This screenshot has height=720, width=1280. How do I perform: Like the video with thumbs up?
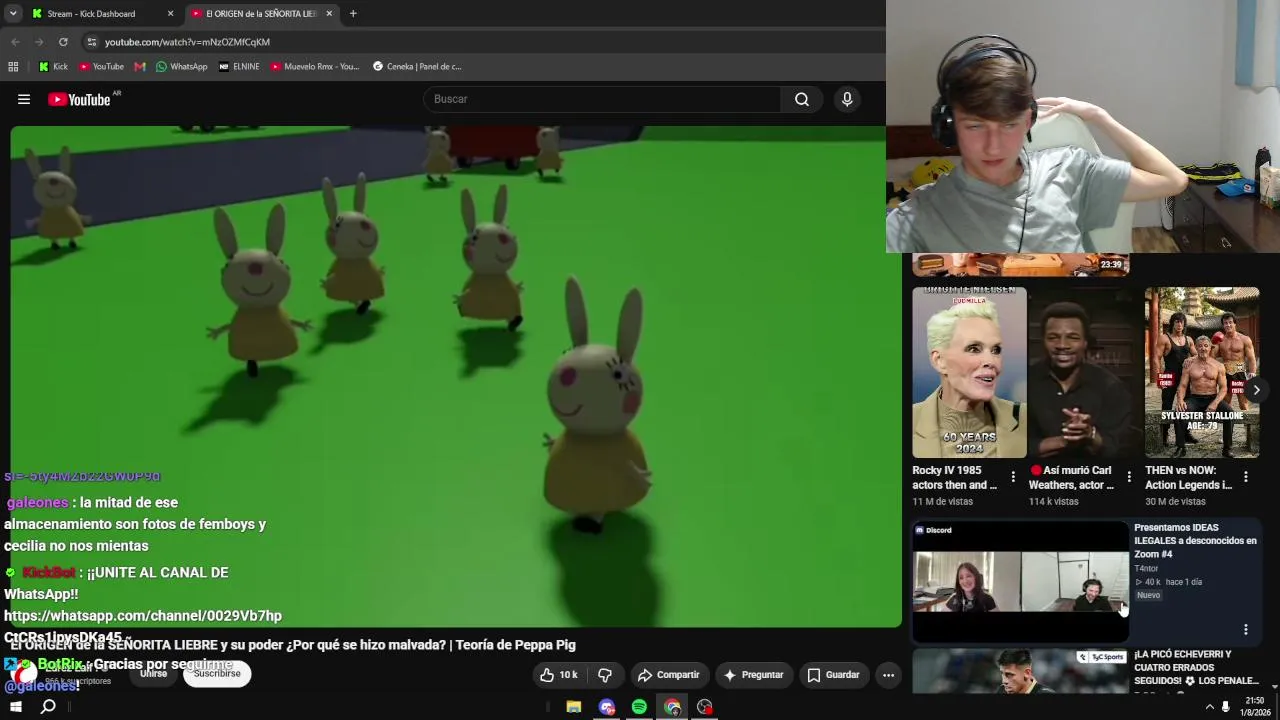(x=558, y=675)
